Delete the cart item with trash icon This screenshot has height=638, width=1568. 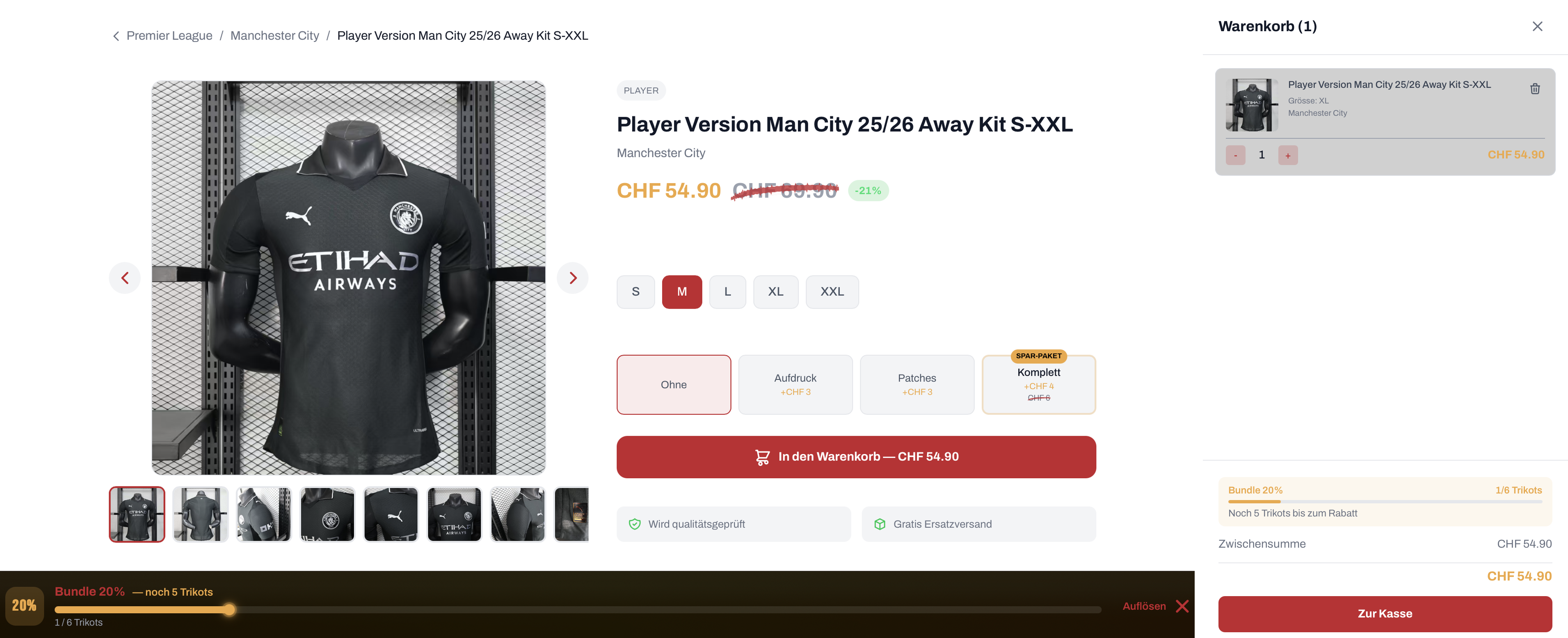[1534, 89]
